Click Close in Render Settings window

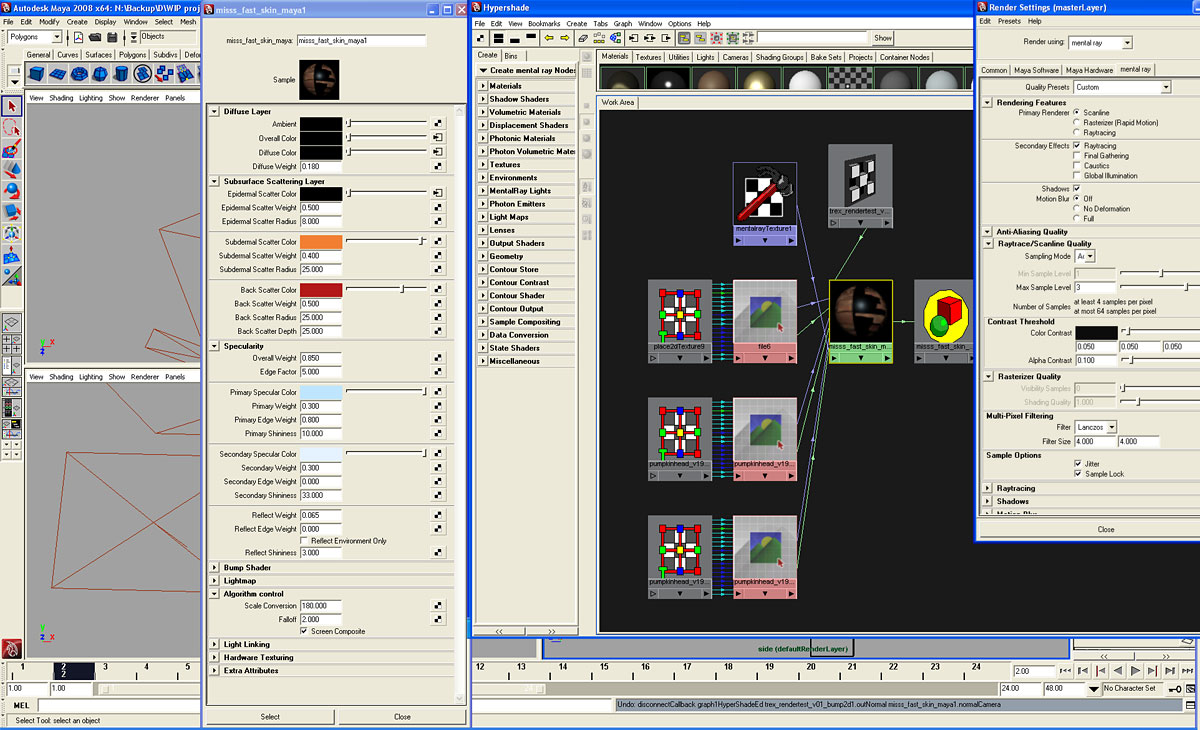pos(1105,530)
